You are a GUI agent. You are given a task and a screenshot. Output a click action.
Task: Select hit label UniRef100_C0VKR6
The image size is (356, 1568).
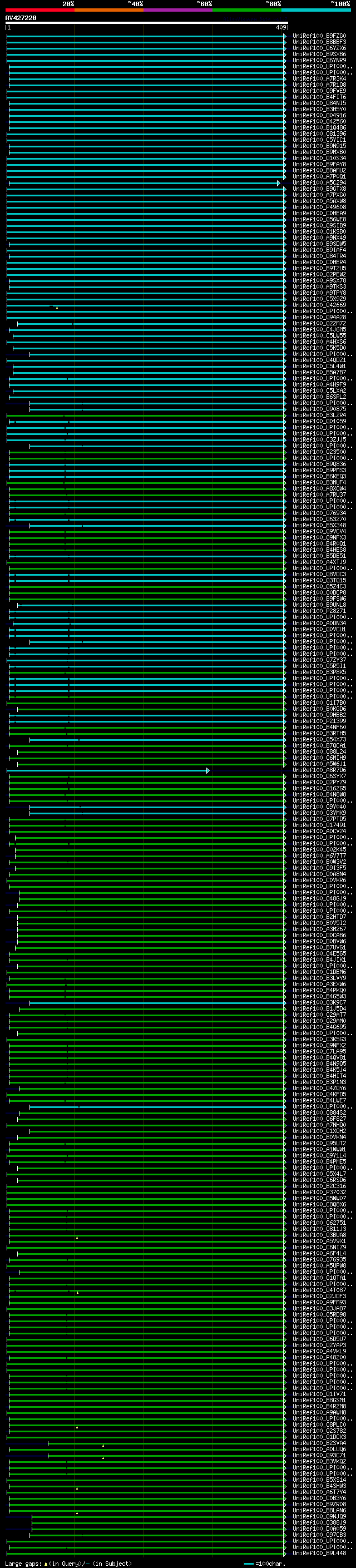coord(319,881)
